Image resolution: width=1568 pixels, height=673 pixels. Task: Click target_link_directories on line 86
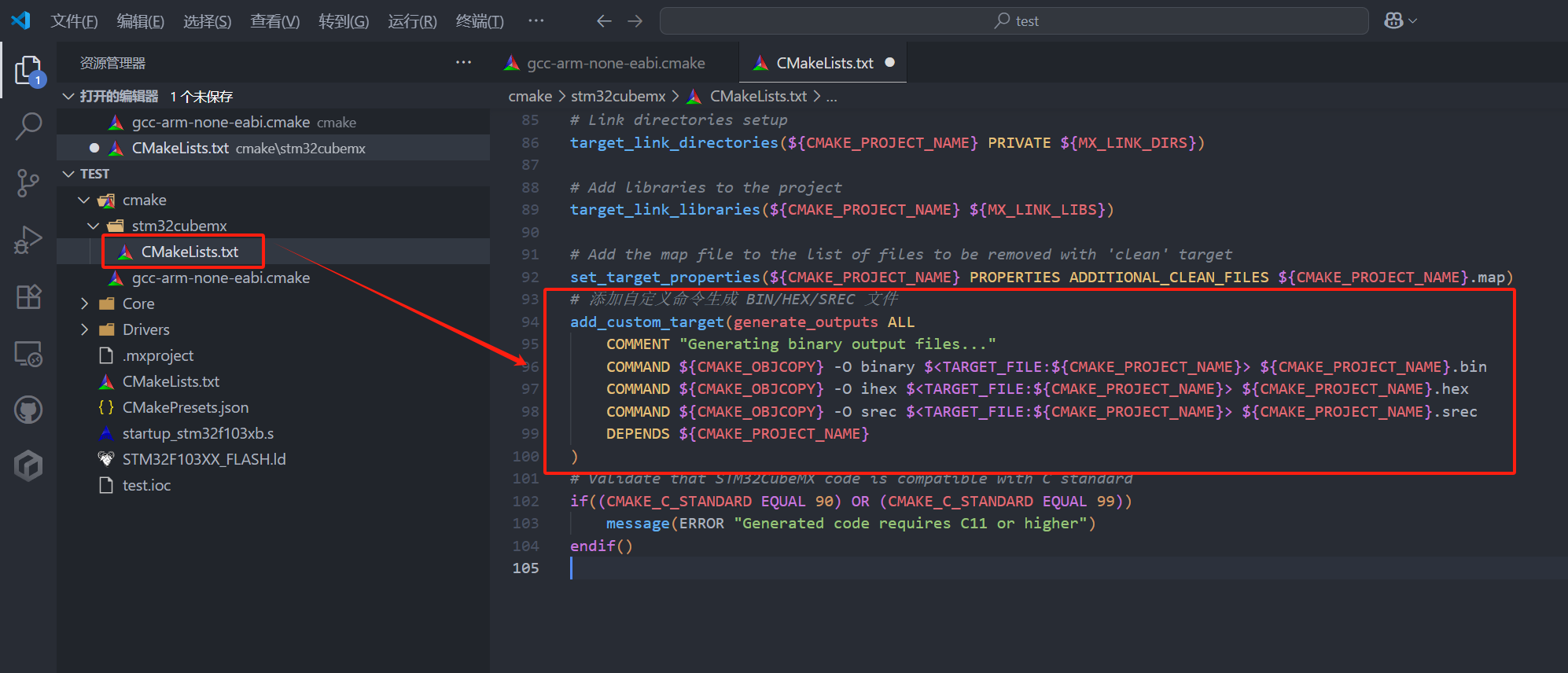674,142
